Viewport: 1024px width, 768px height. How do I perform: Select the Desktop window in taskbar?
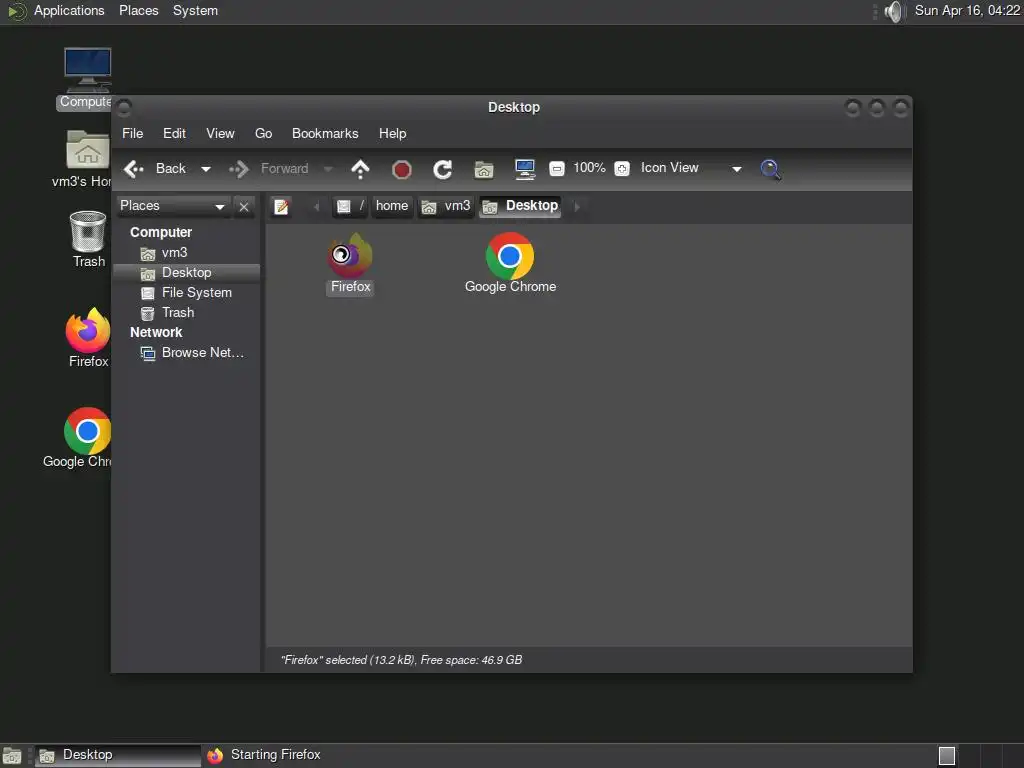[x=118, y=756]
